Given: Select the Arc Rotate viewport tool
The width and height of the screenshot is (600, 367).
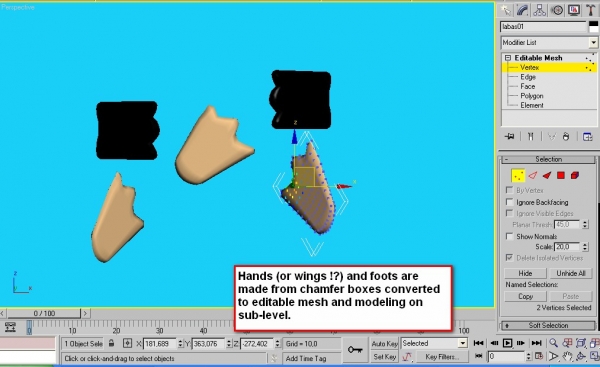Looking at the screenshot, I should click(581, 357).
